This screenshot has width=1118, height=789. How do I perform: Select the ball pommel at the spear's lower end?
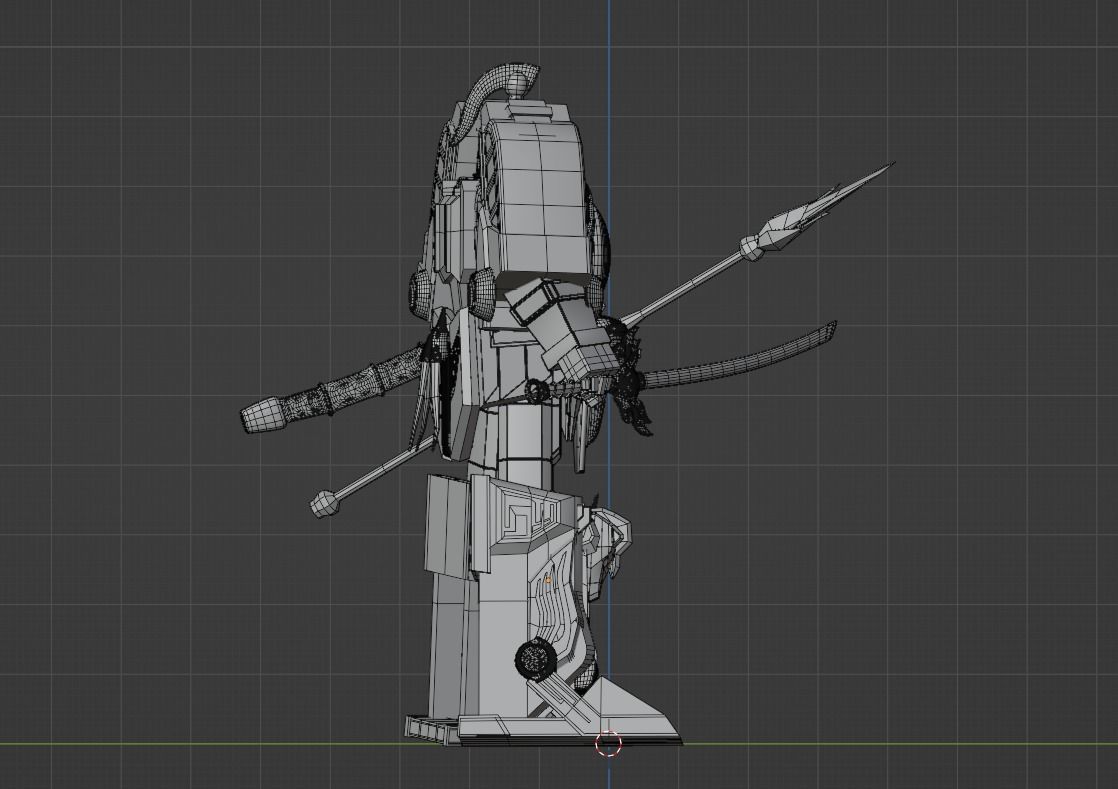[x=324, y=505]
